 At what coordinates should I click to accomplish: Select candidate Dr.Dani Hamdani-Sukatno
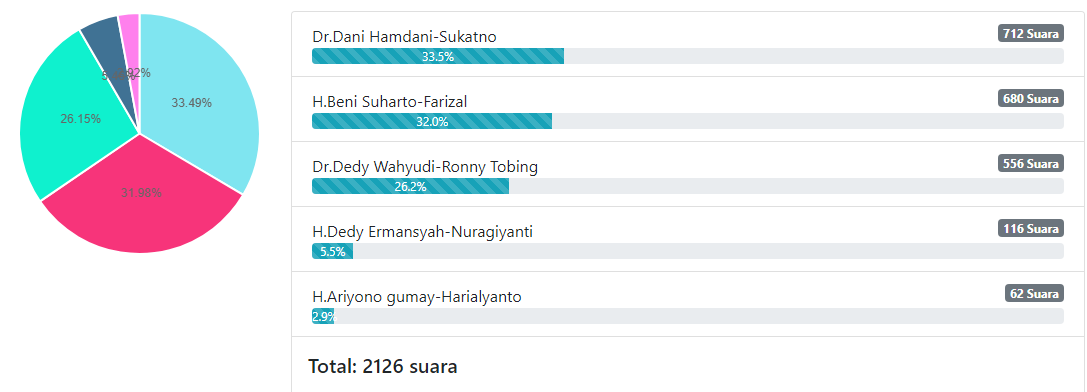404,37
